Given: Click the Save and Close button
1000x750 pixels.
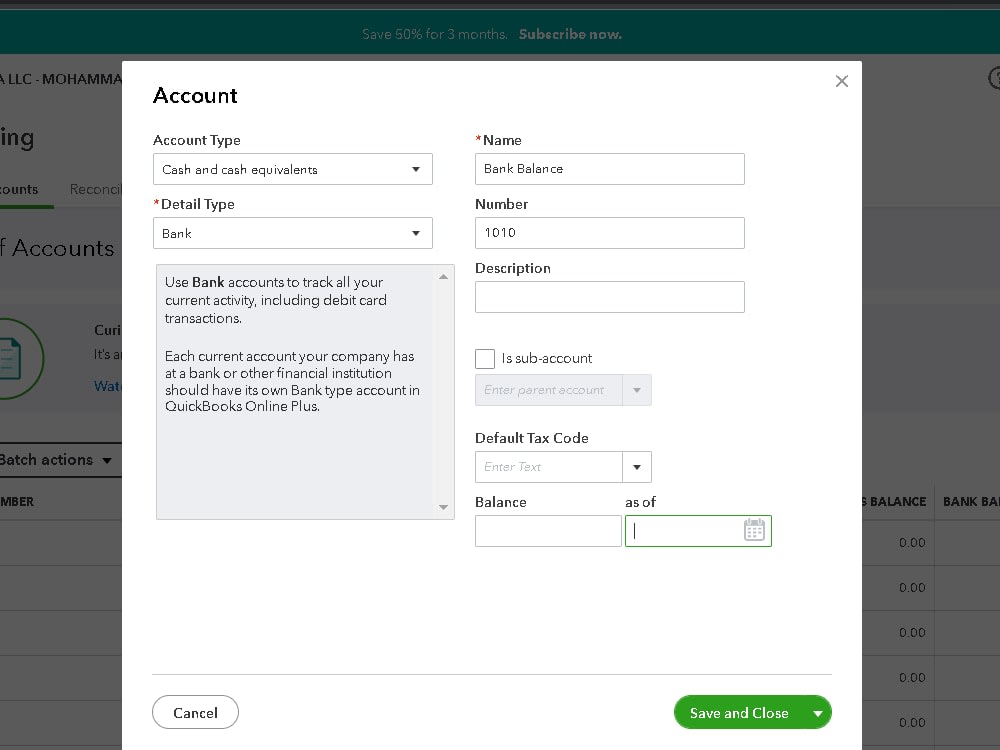Looking at the screenshot, I should (738, 712).
